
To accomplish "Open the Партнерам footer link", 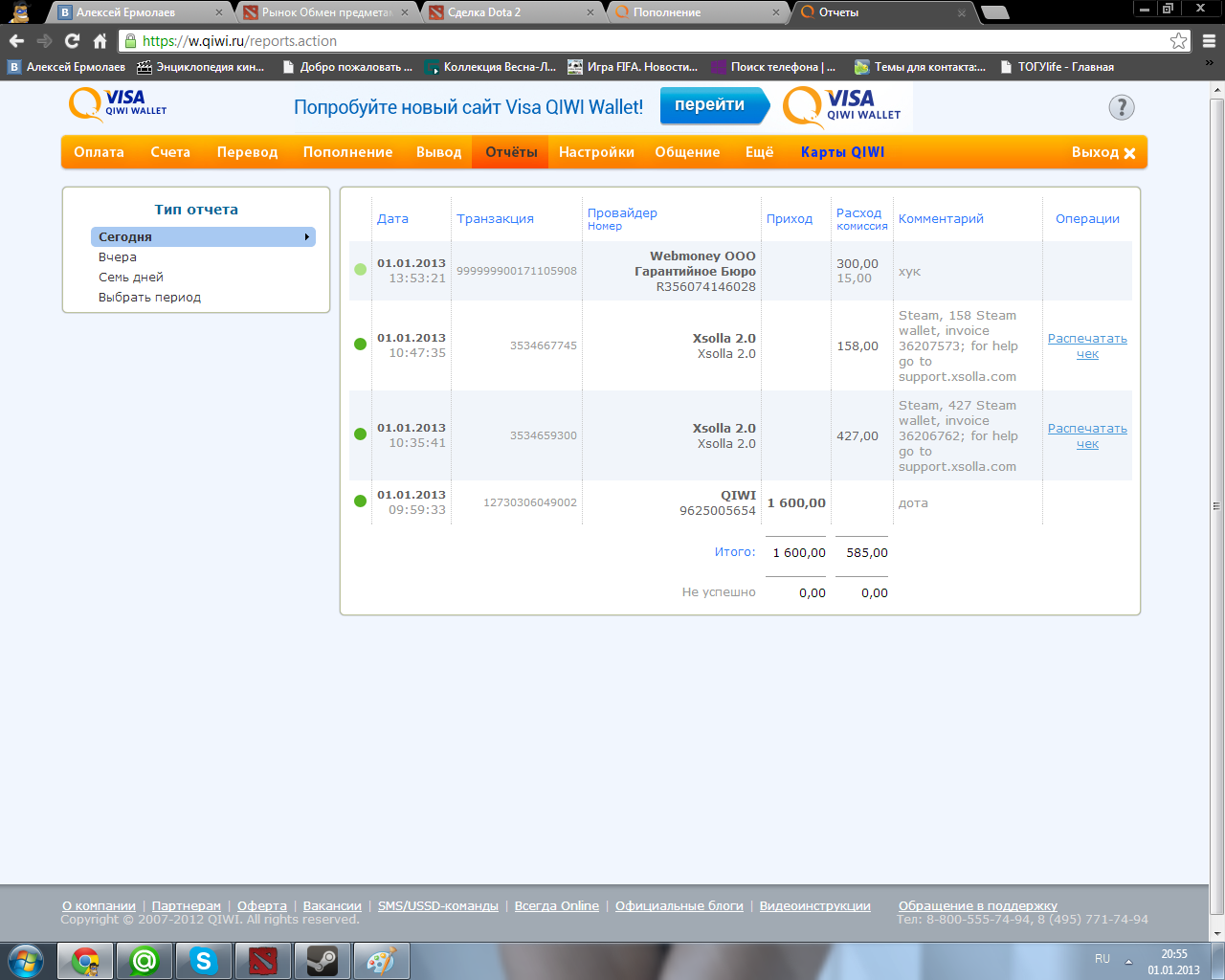I will coord(187,905).
